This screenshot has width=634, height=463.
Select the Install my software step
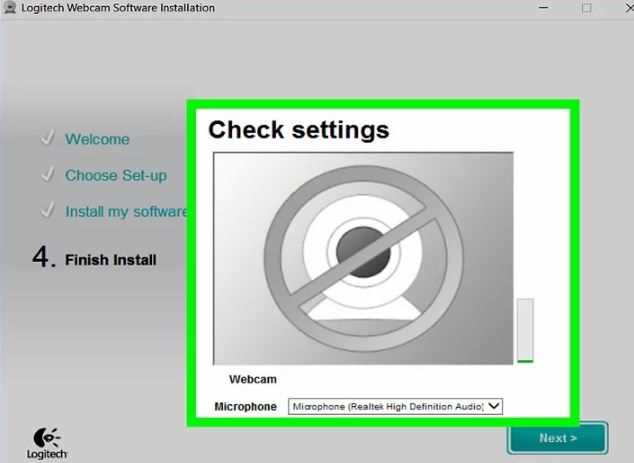(126, 211)
